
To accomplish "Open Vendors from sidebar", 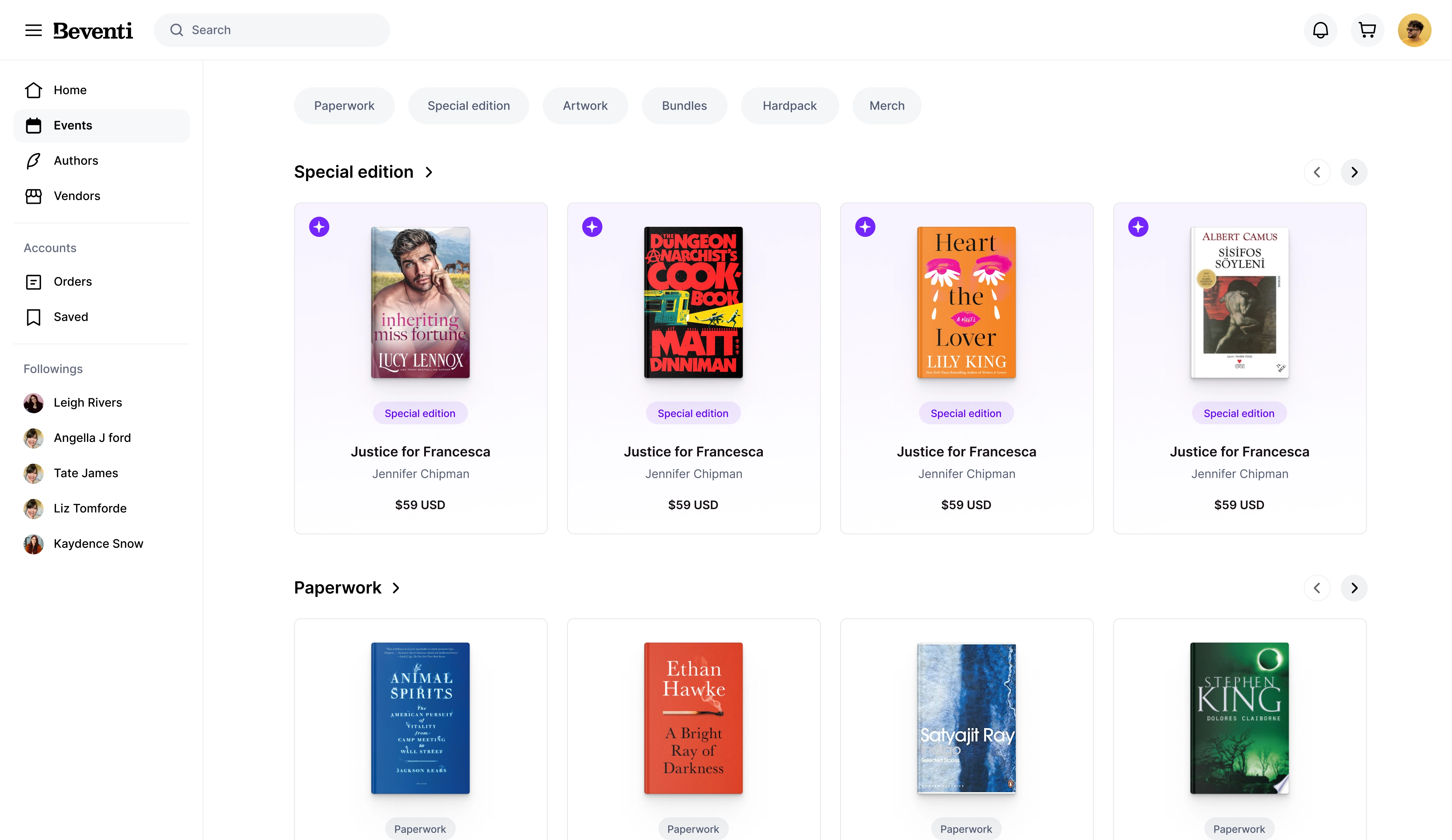I will tap(77, 196).
